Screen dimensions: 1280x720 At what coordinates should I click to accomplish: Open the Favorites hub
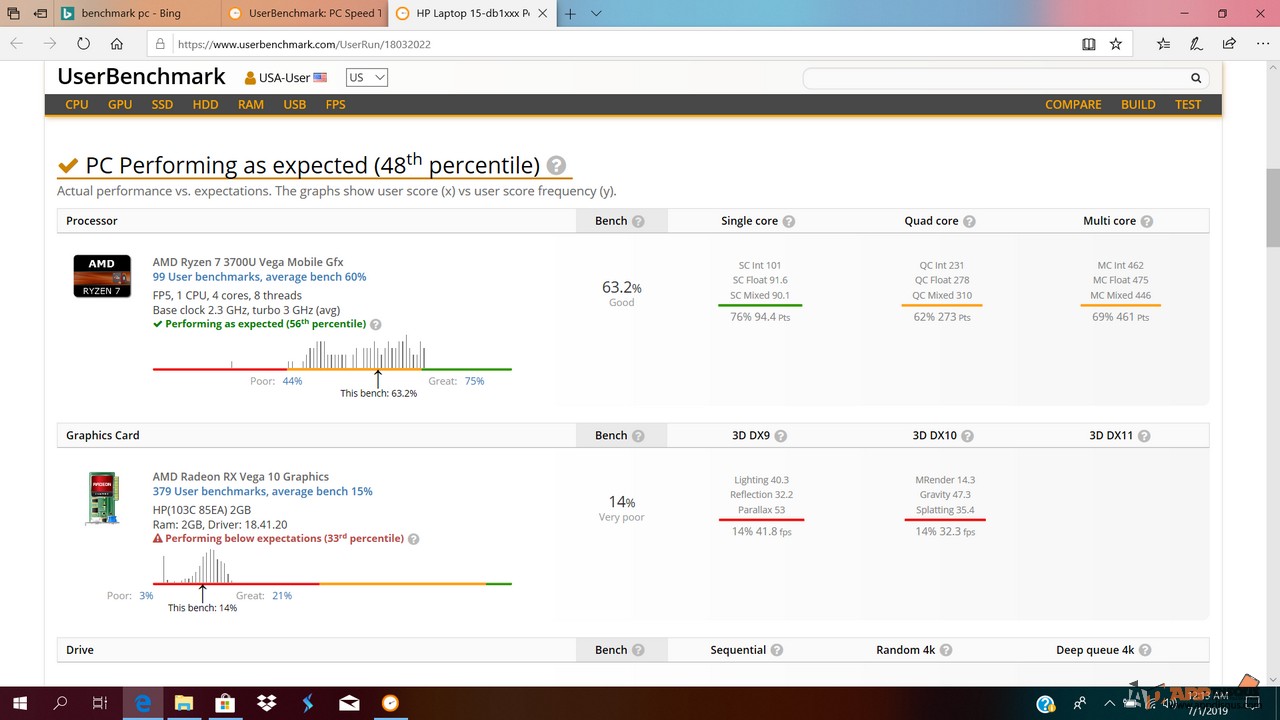point(1163,44)
